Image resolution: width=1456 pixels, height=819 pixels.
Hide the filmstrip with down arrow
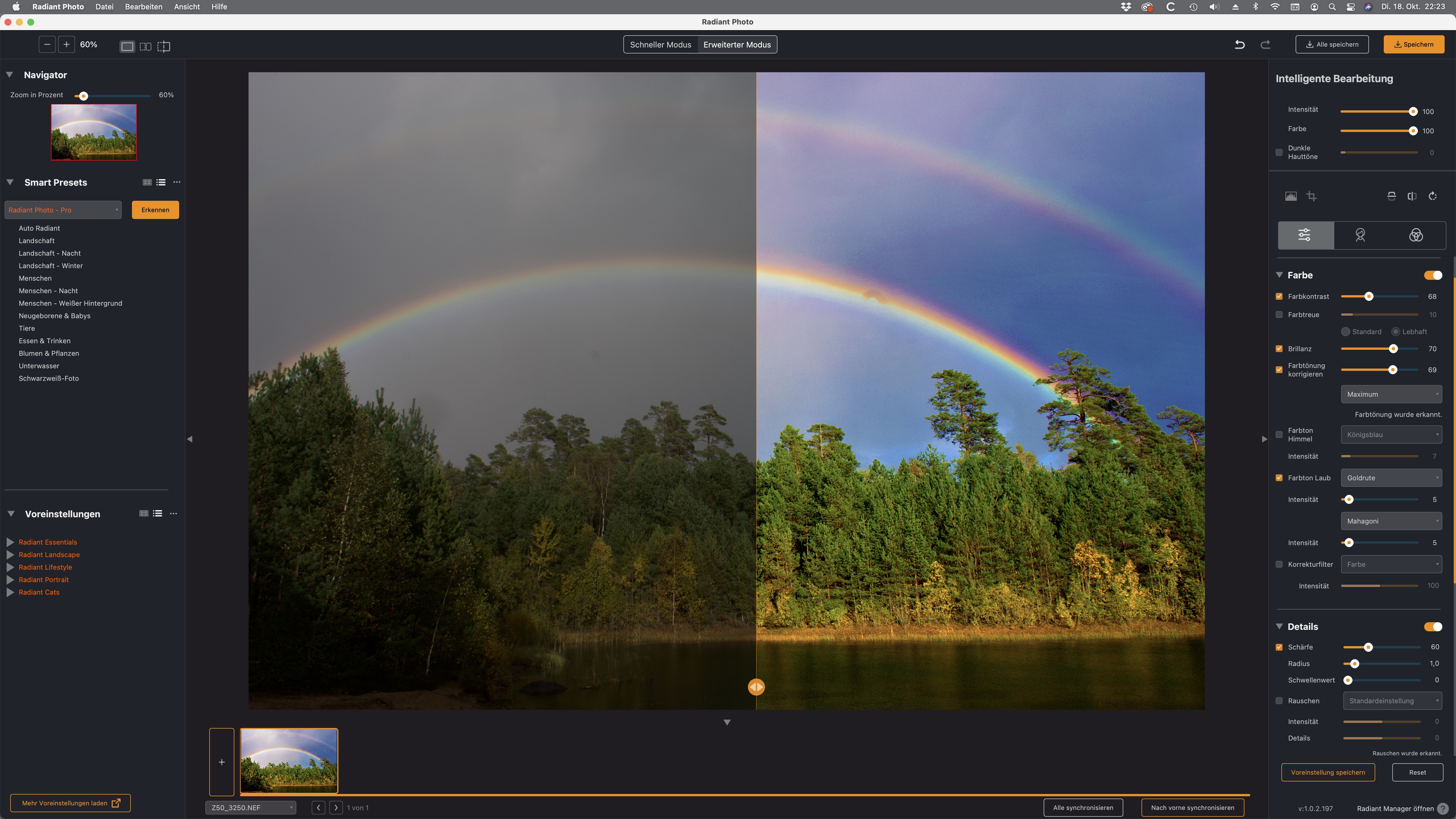pyautogui.click(x=727, y=722)
